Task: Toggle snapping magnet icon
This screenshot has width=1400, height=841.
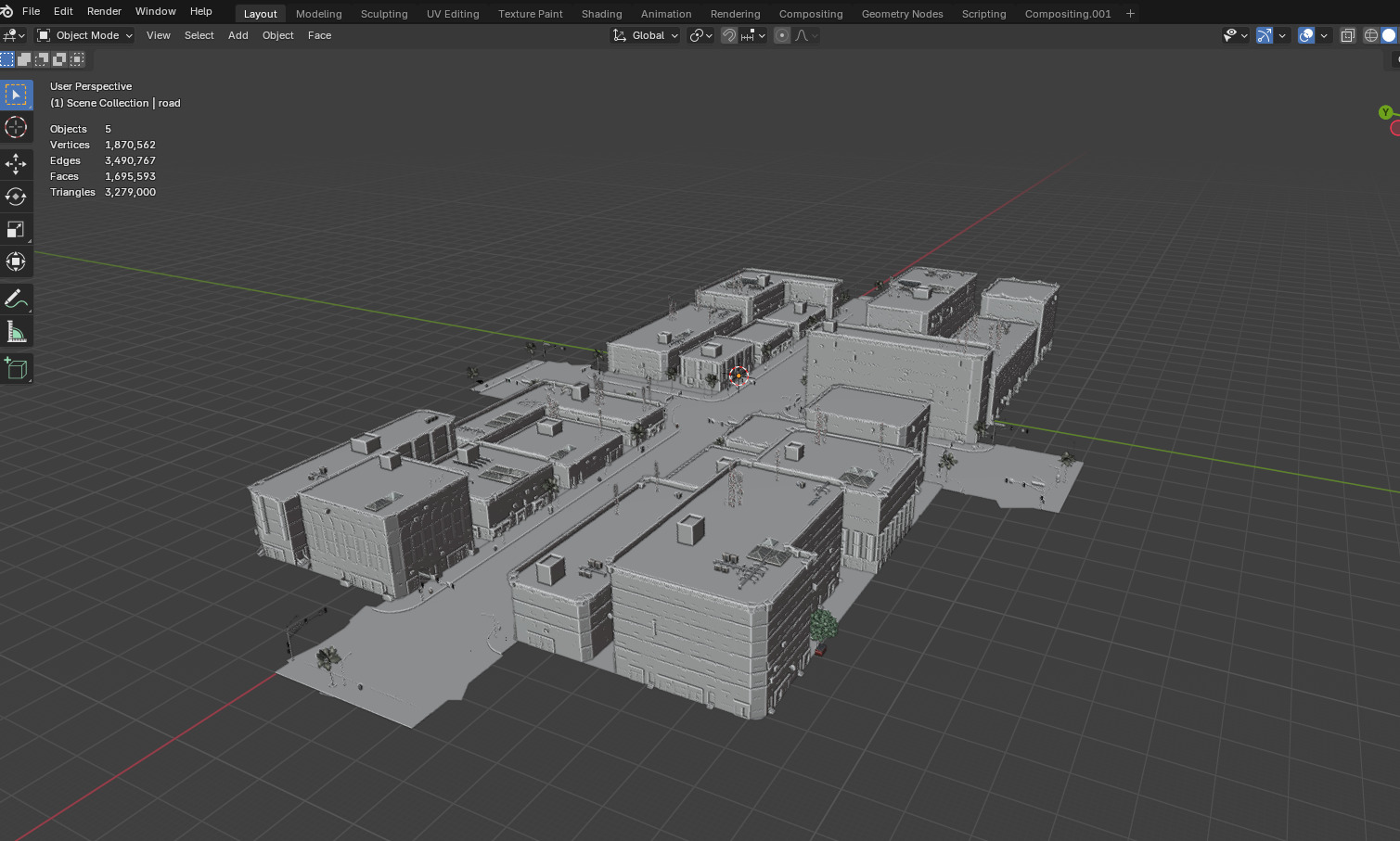Action: click(x=729, y=35)
